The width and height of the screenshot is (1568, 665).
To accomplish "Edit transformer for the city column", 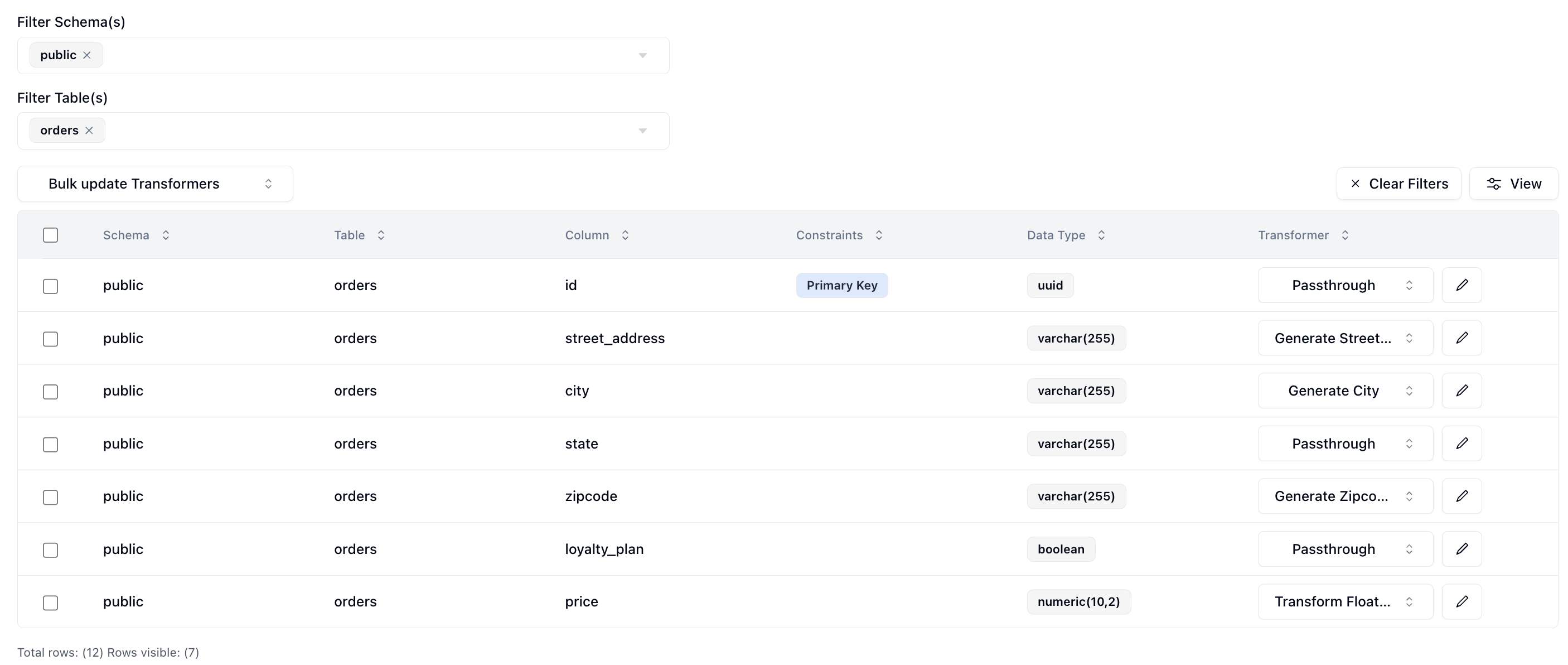I will 1461,391.
